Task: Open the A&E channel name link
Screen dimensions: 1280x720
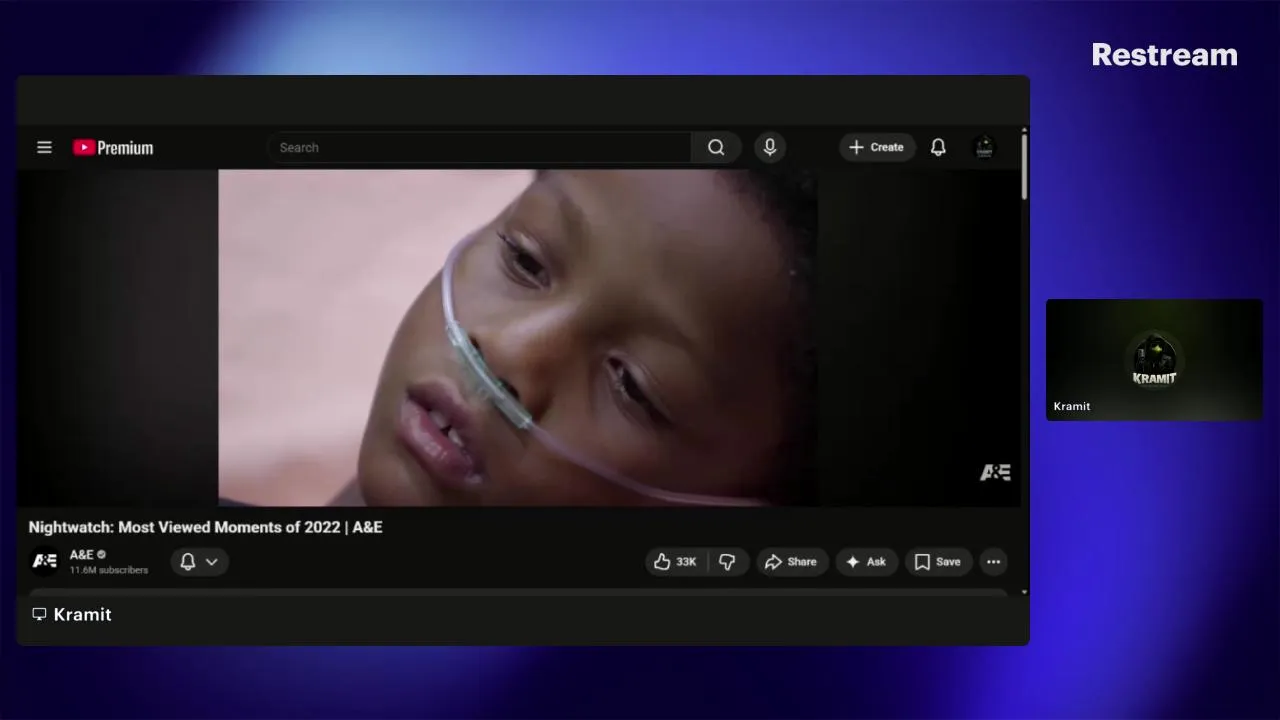Action: pos(82,554)
